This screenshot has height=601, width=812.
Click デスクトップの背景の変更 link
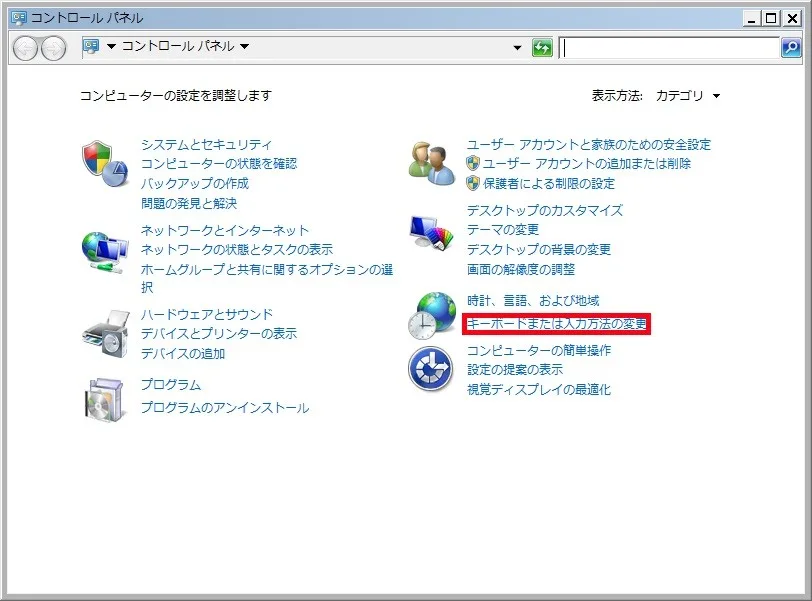click(x=539, y=250)
